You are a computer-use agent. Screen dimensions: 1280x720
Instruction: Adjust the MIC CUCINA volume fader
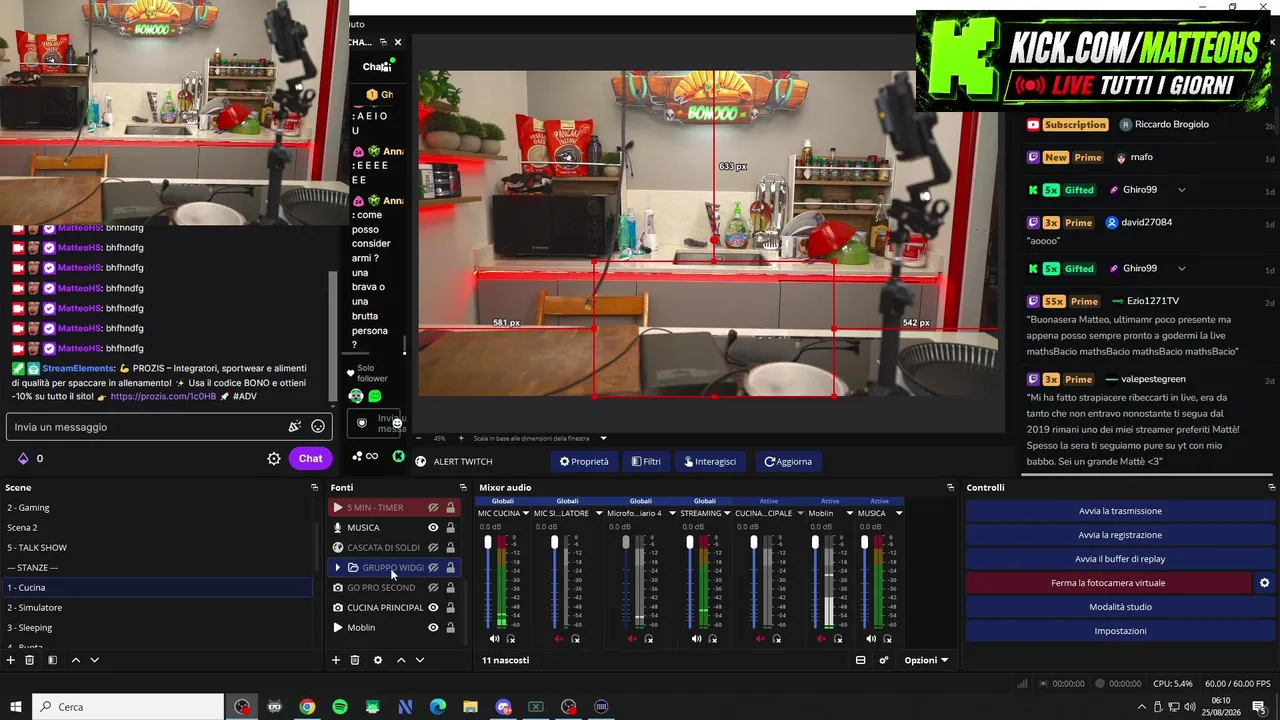coord(488,542)
